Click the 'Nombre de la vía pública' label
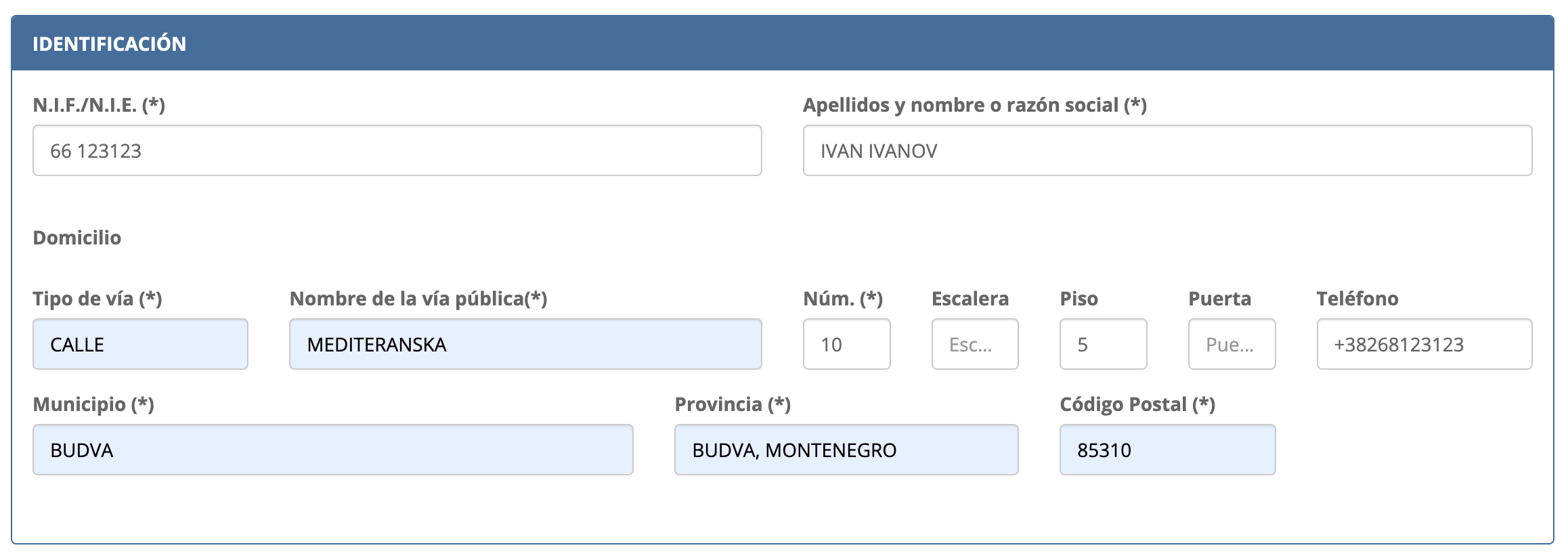The image size is (1568, 558). [x=418, y=299]
